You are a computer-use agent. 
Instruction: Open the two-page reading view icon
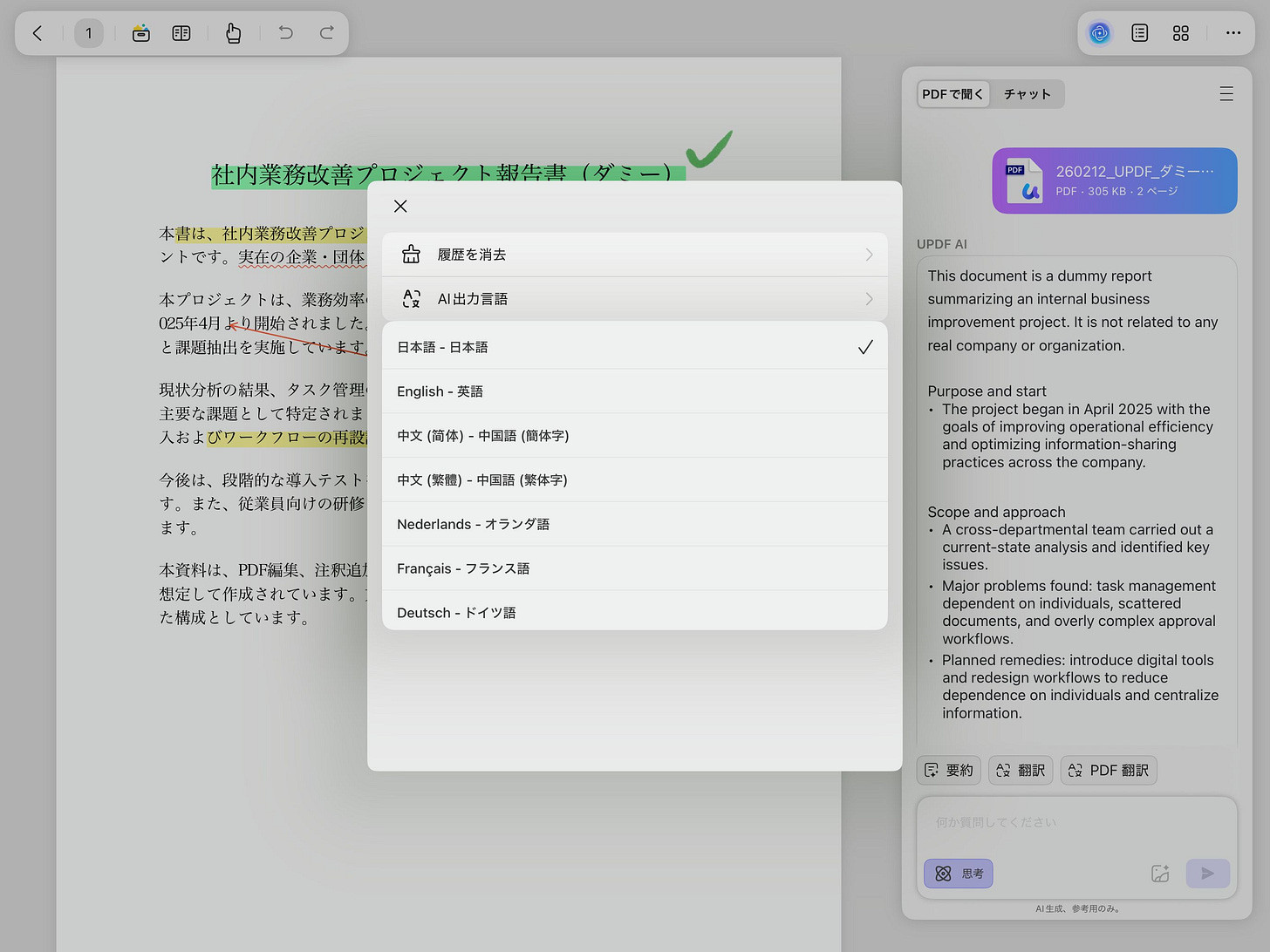pos(181,33)
